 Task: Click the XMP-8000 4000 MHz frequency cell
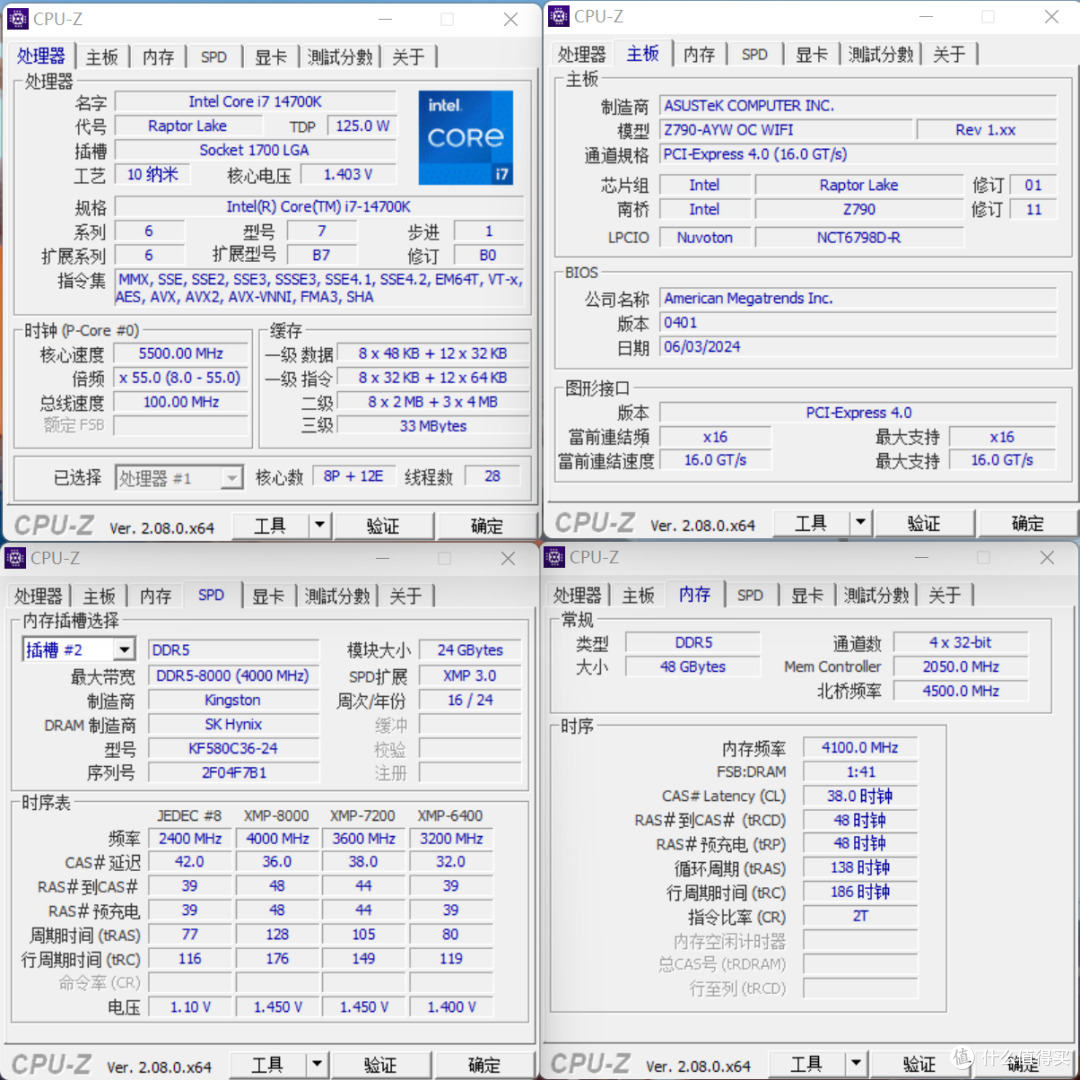tap(277, 838)
